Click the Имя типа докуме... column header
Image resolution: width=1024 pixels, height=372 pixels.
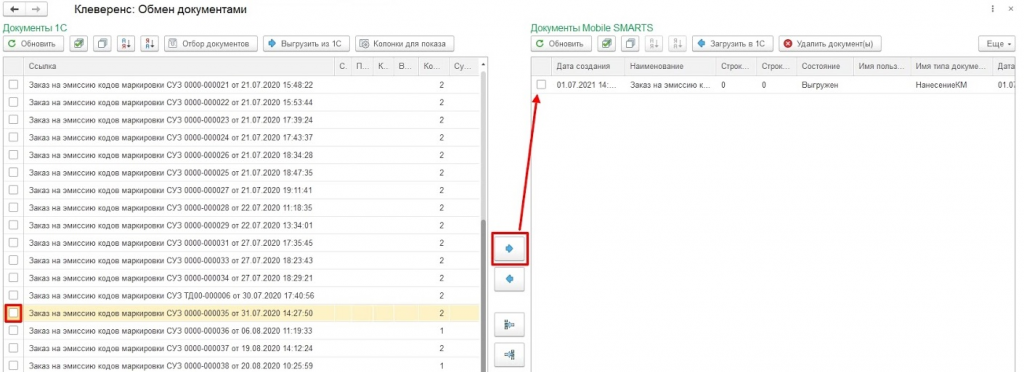point(952,67)
